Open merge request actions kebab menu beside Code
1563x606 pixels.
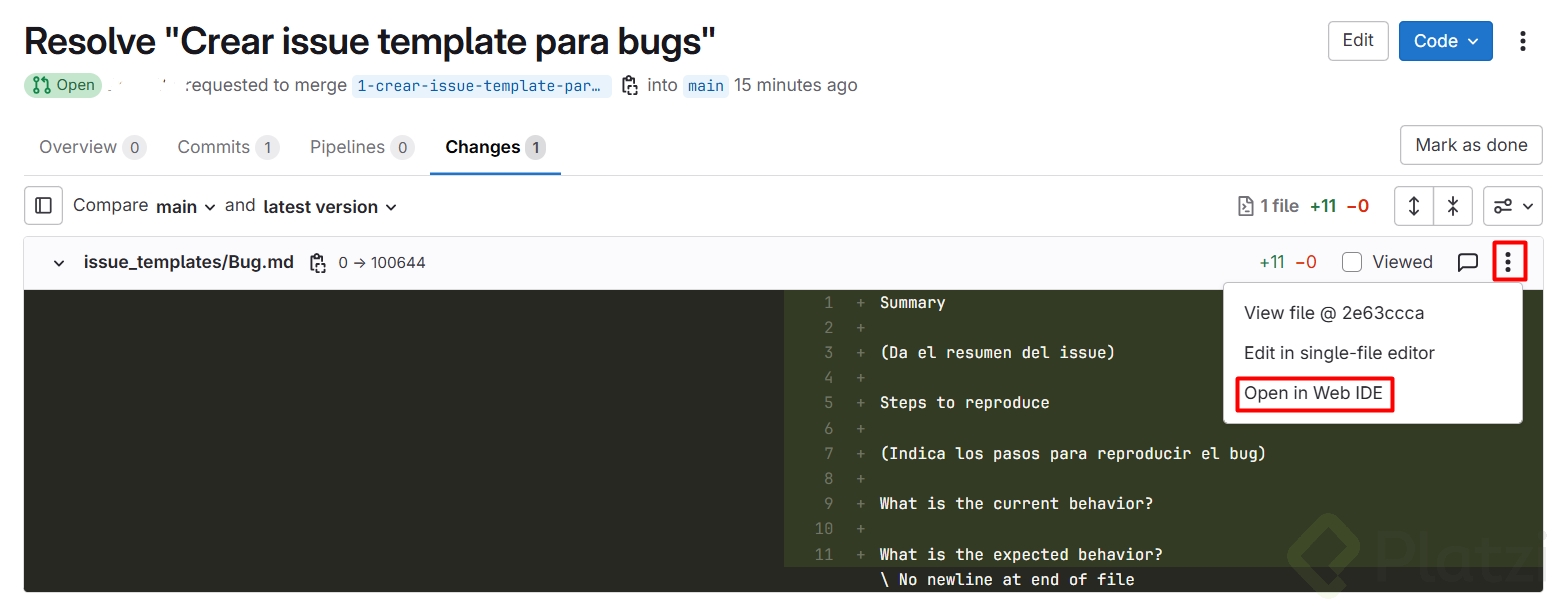[1522, 41]
